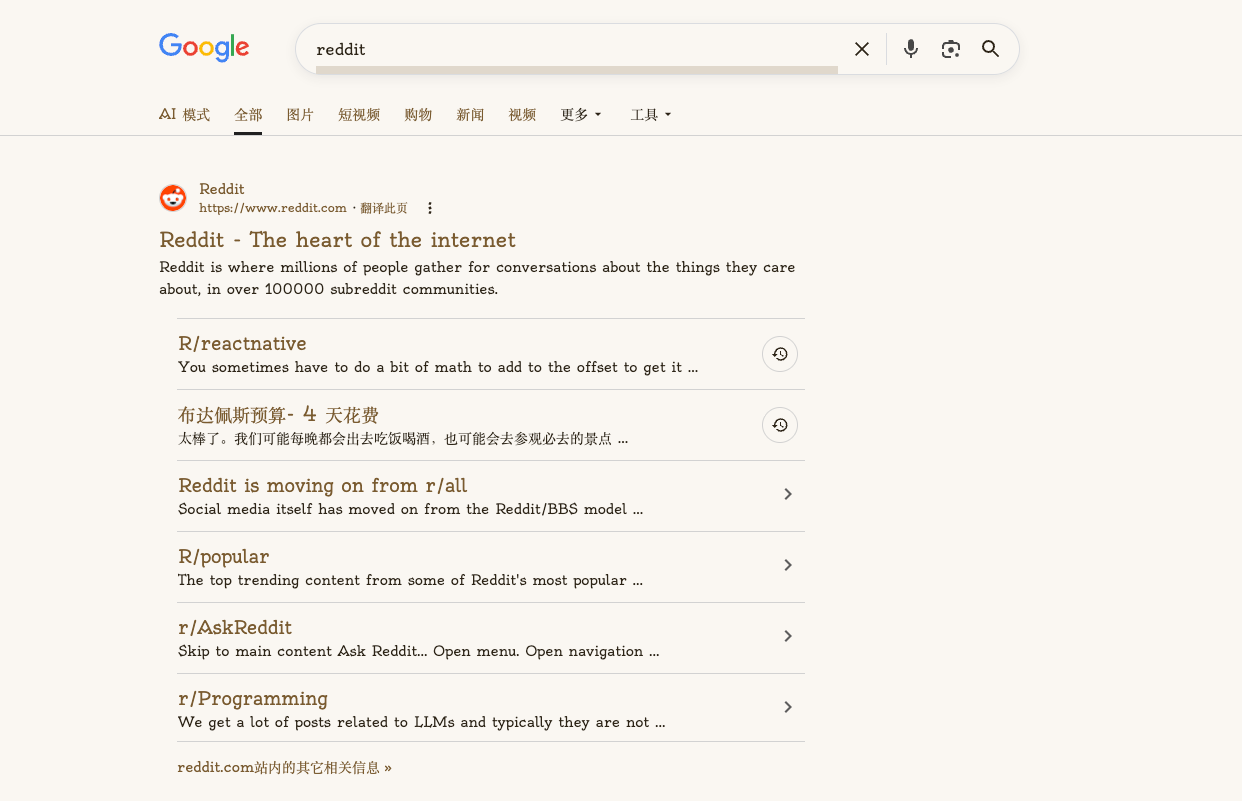Expand chevron next to r/AskReddit
1242x801 pixels.
(x=788, y=636)
